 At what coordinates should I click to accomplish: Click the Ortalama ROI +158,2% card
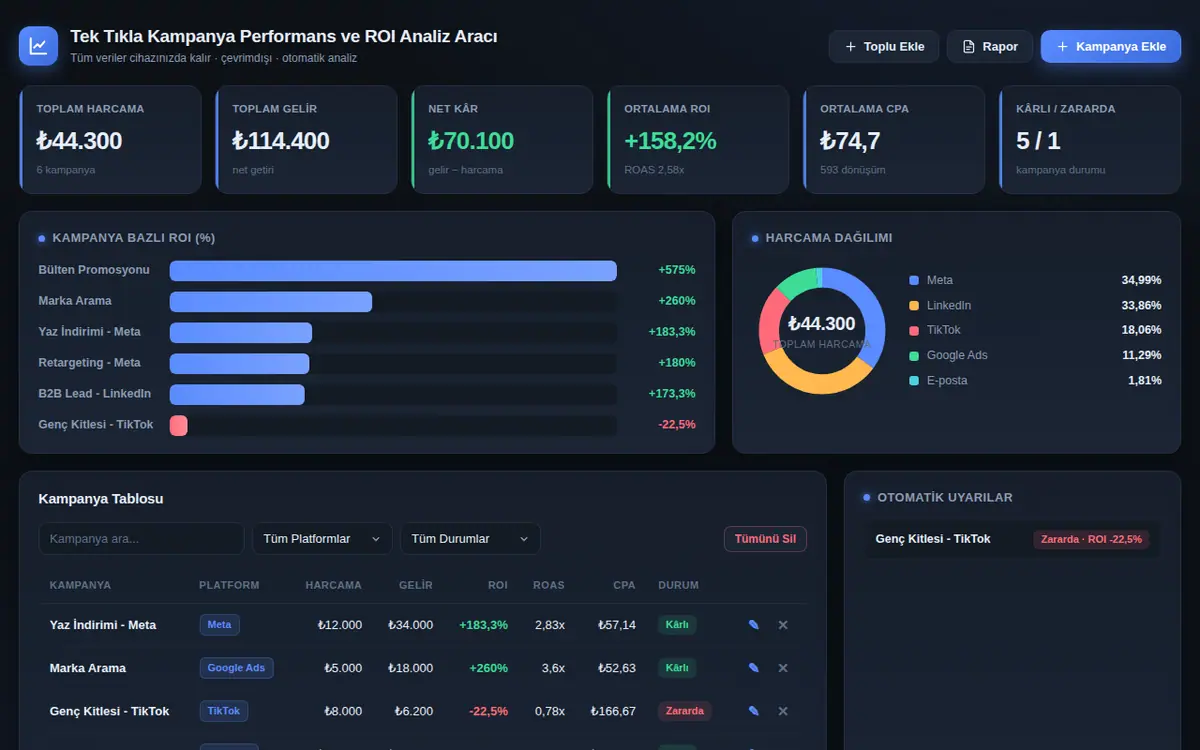point(698,140)
